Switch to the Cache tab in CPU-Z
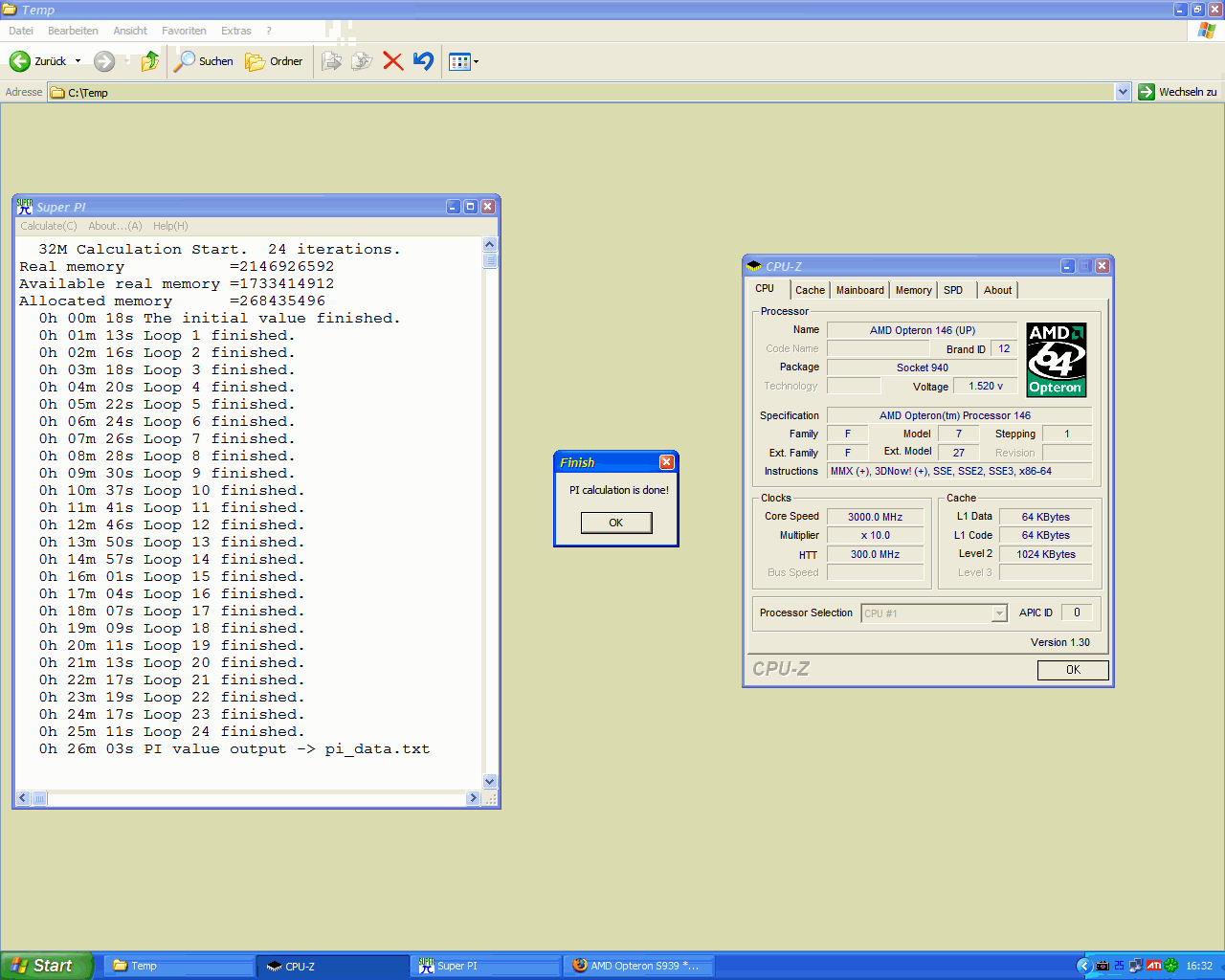This screenshot has width=1225, height=980. point(810,290)
